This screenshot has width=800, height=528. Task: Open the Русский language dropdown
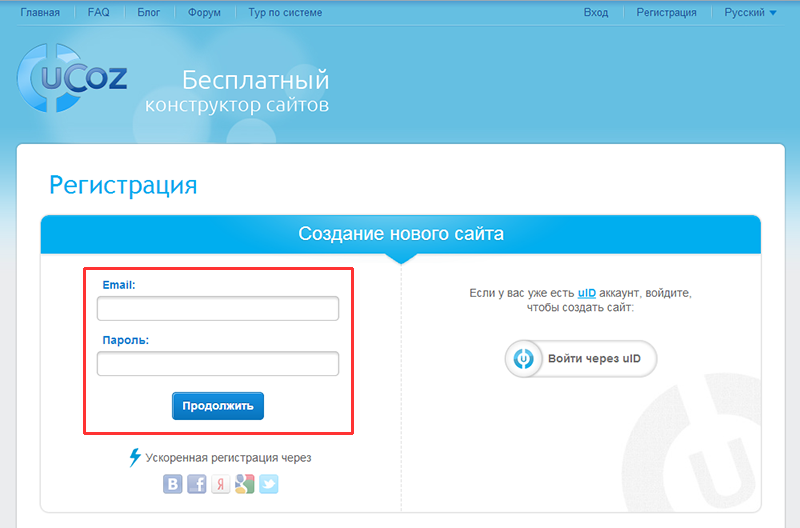pos(750,12)
